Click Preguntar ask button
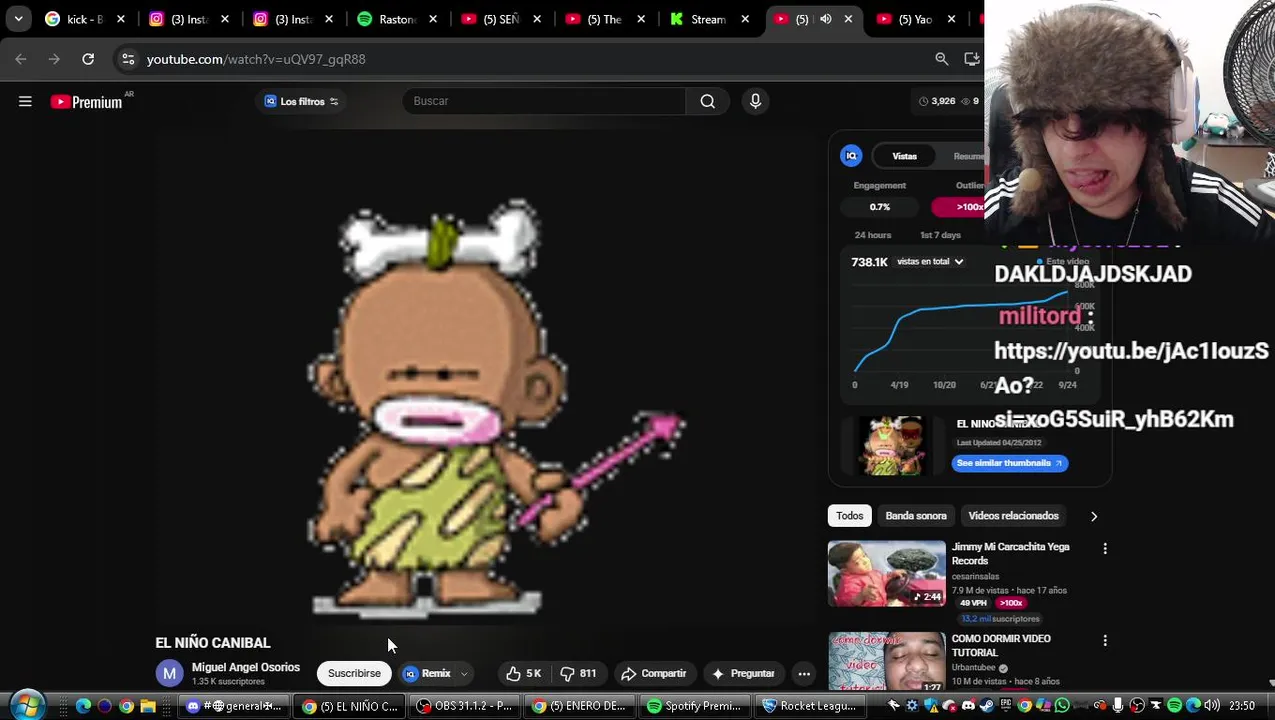Image resolution: width=1275 pixels, height=720 pixels. 742,674
